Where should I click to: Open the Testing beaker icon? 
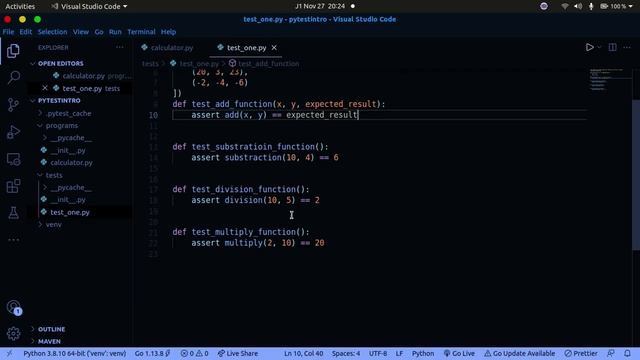13,213
